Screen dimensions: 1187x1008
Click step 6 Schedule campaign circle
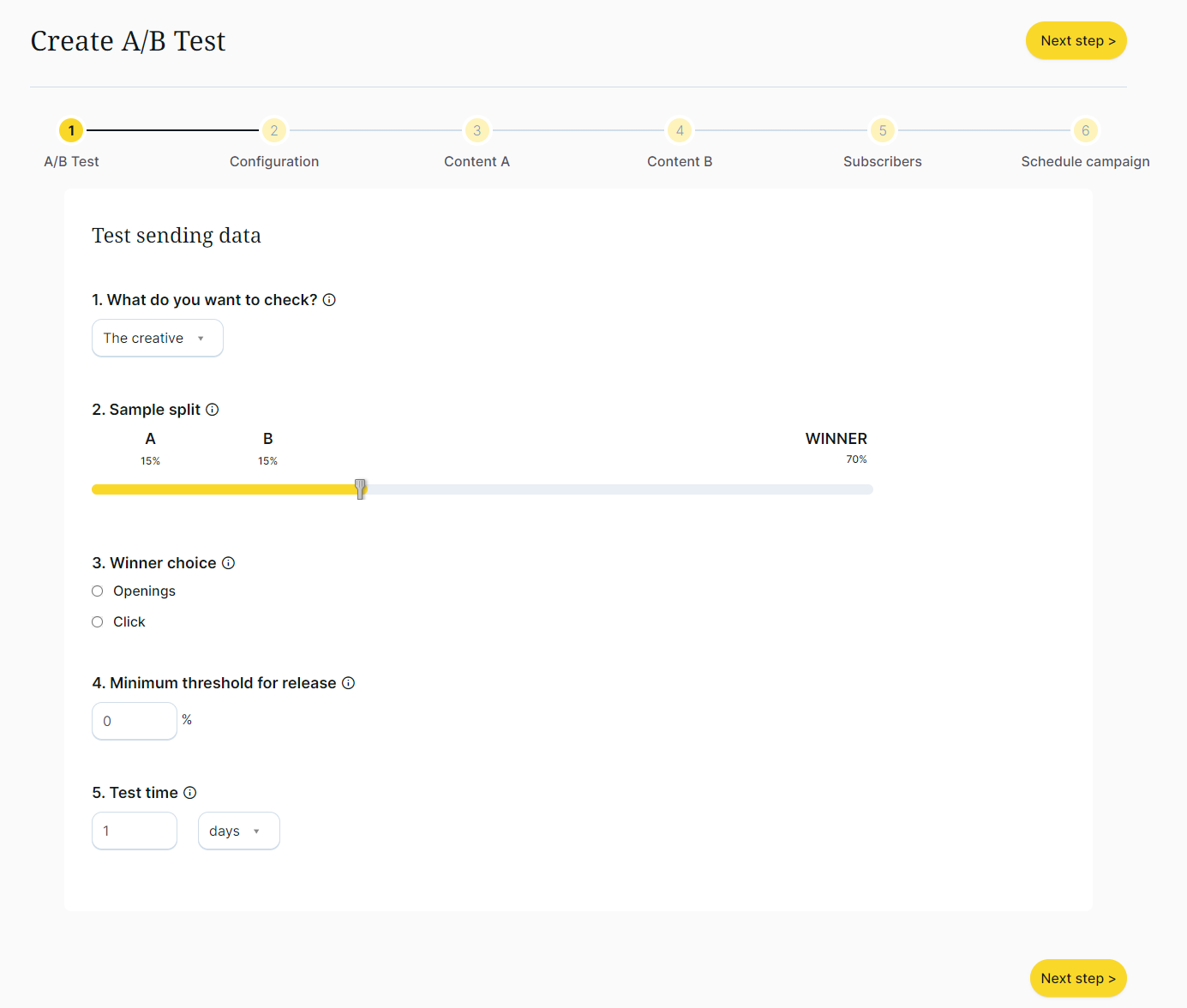coord(1085,130)
